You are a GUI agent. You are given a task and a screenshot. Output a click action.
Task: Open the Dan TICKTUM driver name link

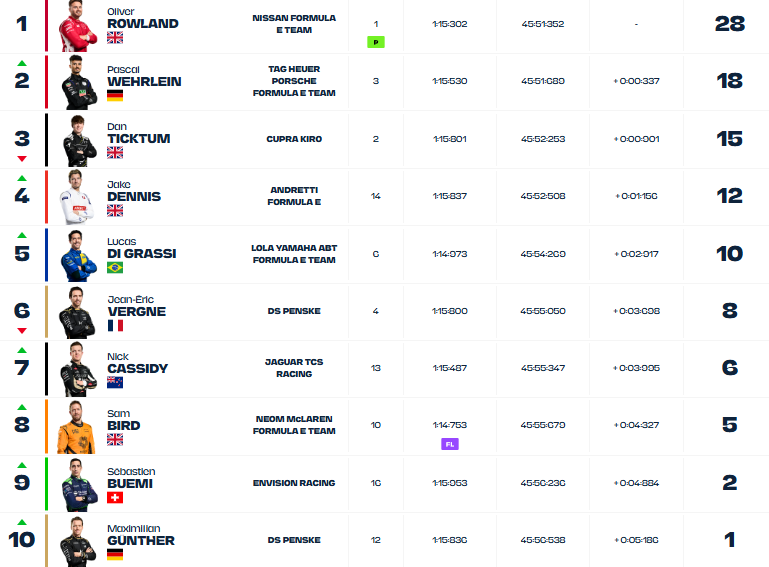(139, 134)
